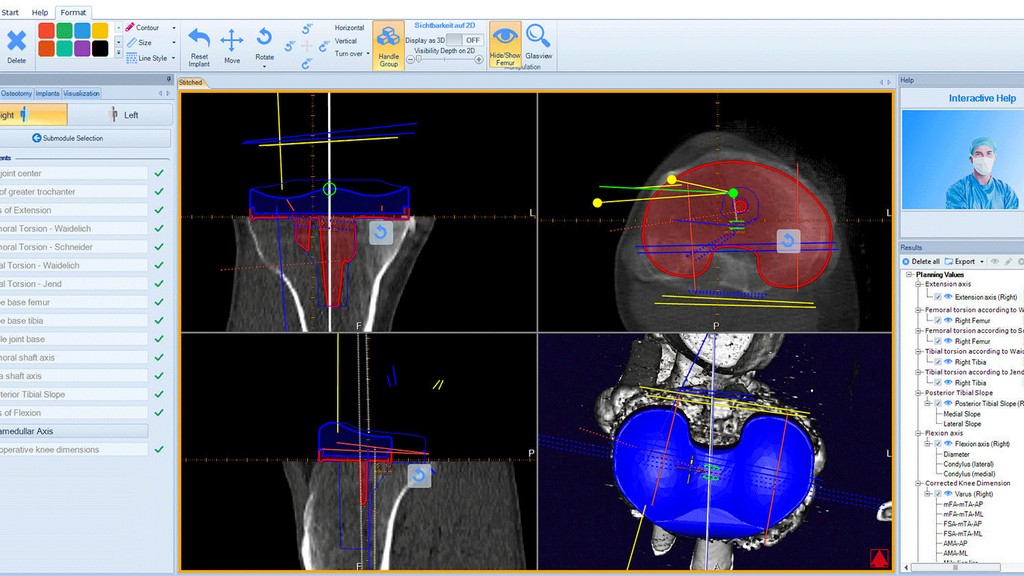The height and width of the screenshot is (576, 1024).
Task: Pick the red color swatch
Action: click(46, 31)
